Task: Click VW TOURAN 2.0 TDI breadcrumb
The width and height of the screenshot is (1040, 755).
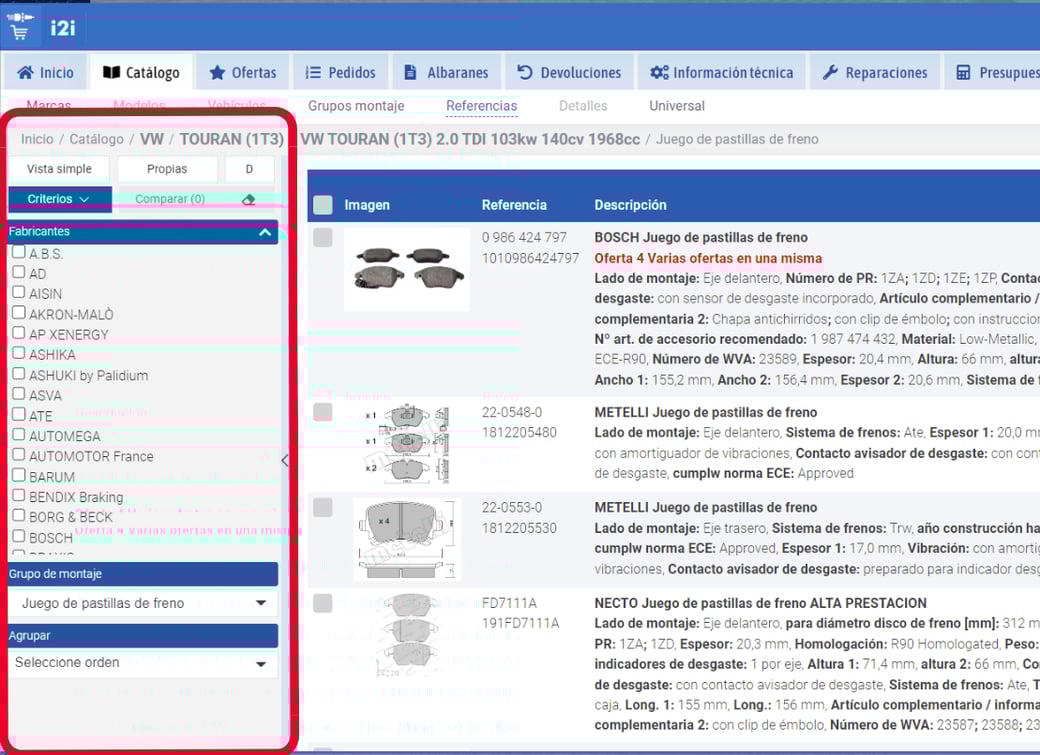Action: pyautogui.click(x=470, y=139)
